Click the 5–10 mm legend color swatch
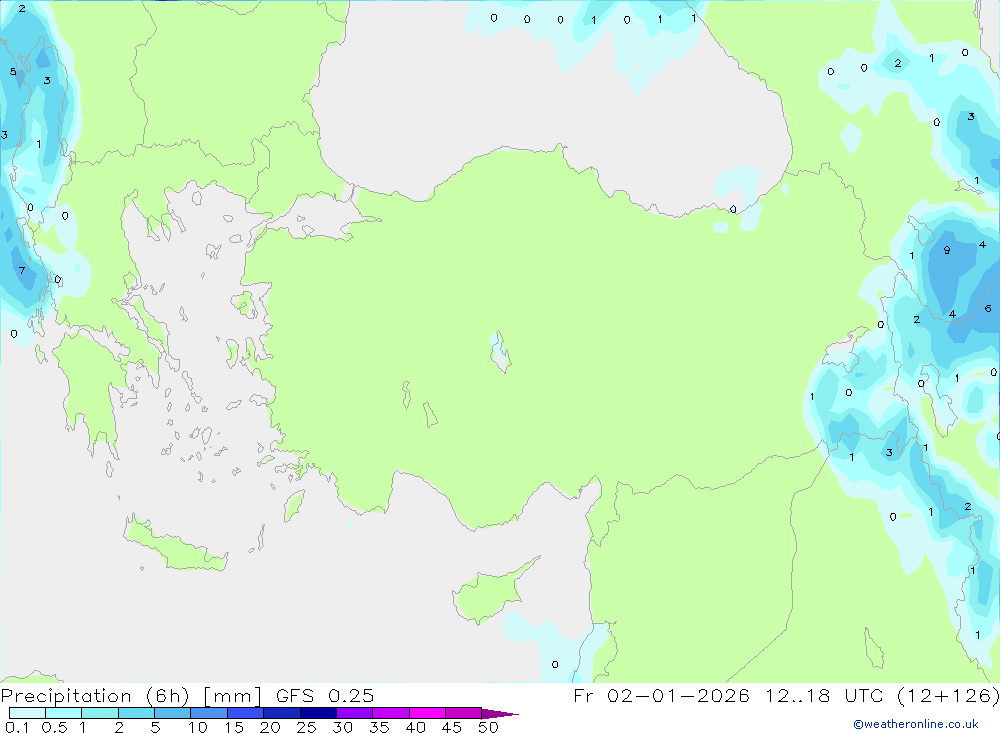Screen dimensions: 1000x733 point(173,713)
